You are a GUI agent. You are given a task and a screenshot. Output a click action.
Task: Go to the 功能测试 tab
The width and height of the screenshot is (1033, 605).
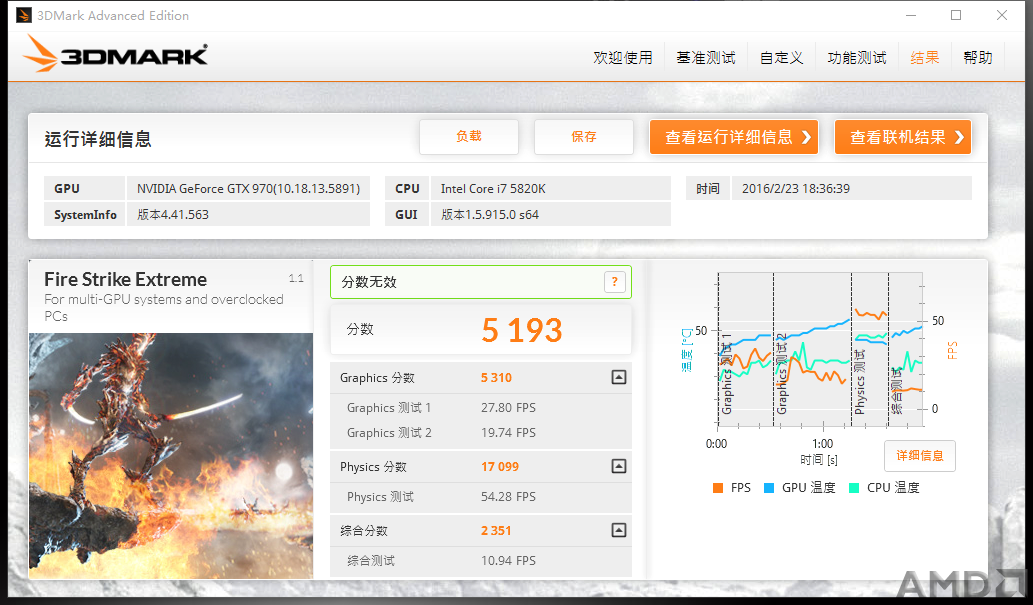(x=856, y=58)
